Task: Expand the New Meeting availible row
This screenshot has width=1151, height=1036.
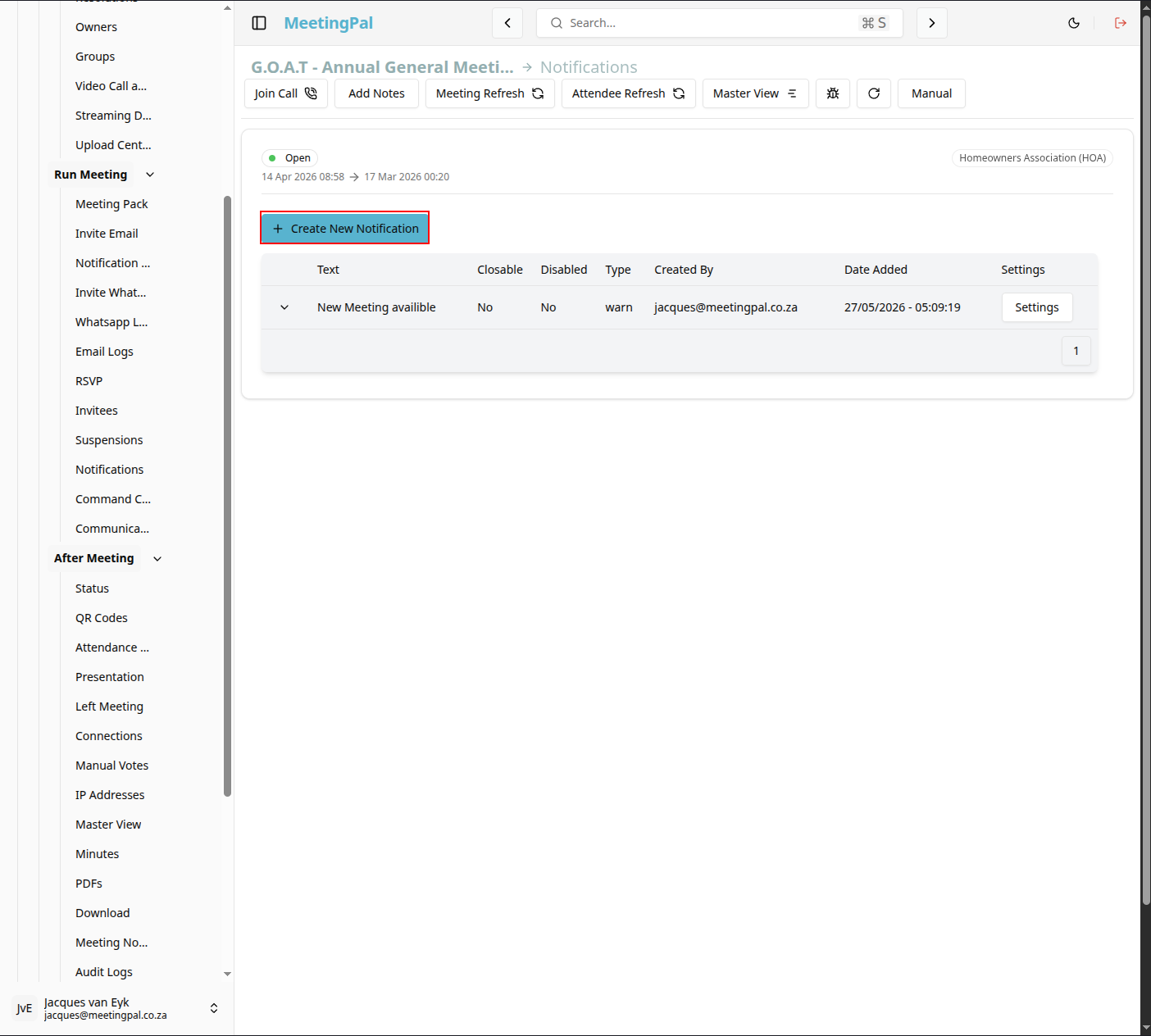Action: point(284,307)
